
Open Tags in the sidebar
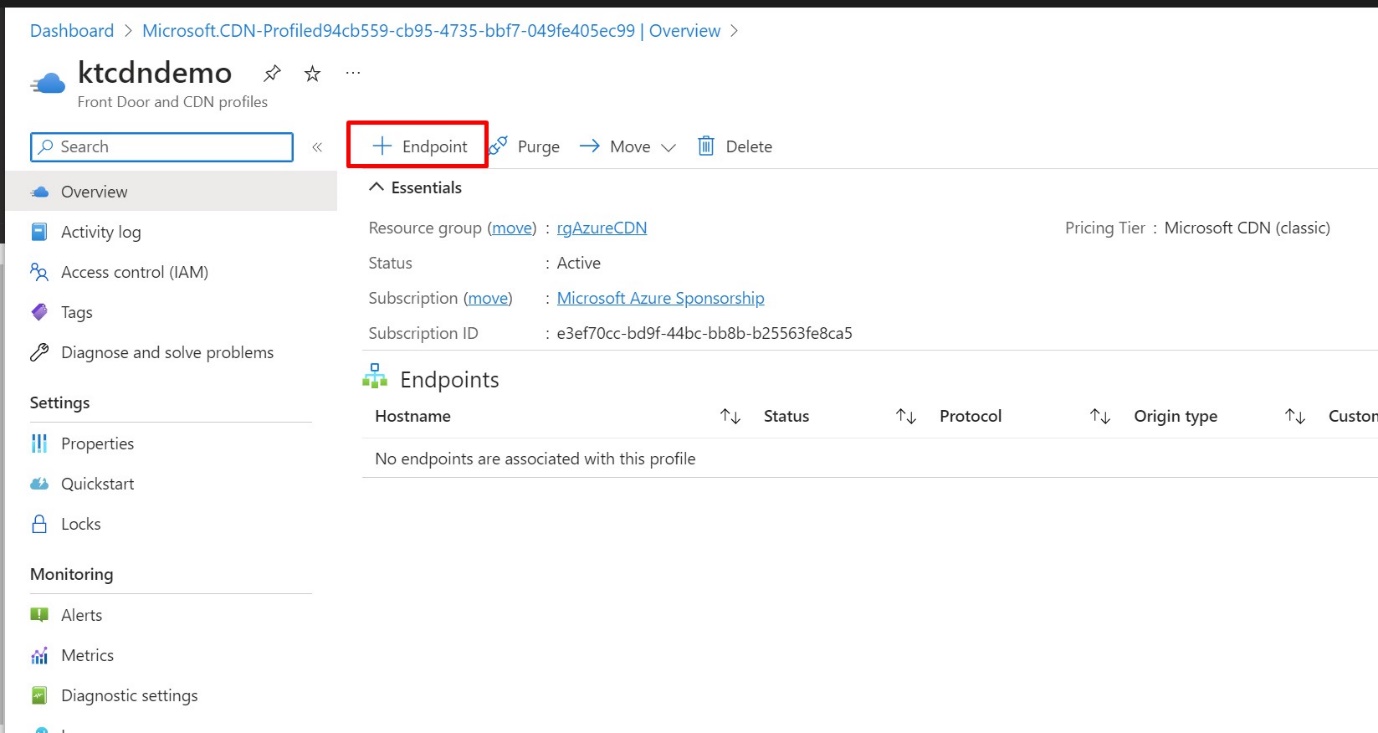pos(76,312)
